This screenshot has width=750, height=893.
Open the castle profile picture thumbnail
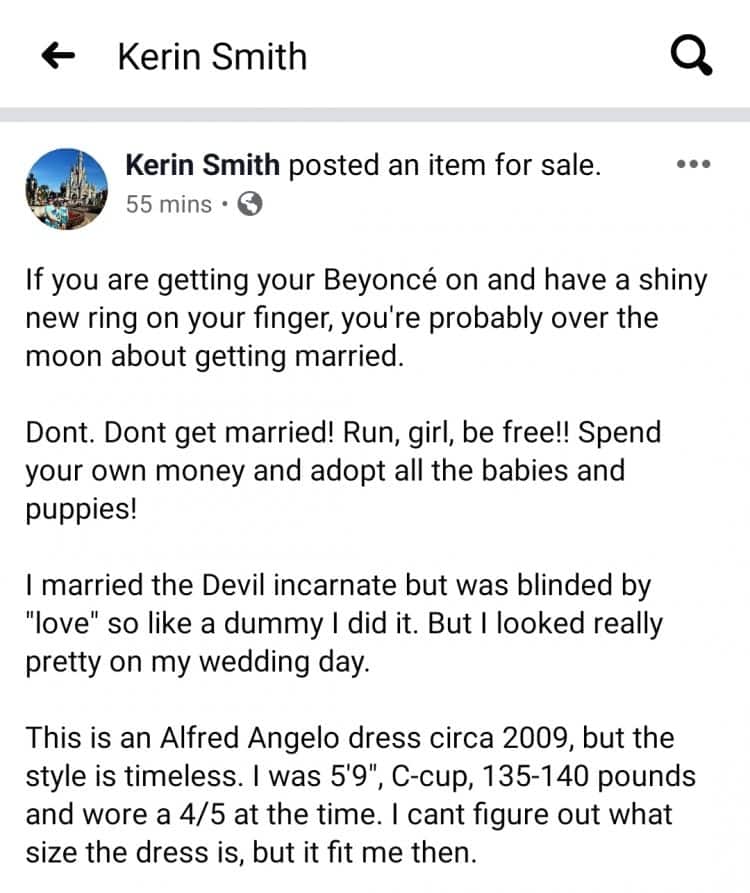pos(66,187)
